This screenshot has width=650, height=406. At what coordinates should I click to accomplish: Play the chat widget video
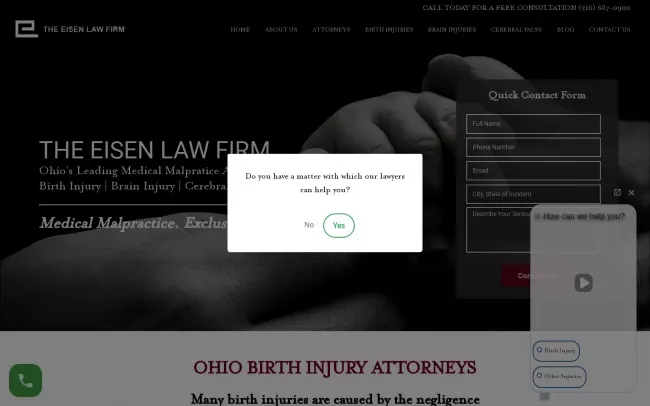tap(583, 283)
